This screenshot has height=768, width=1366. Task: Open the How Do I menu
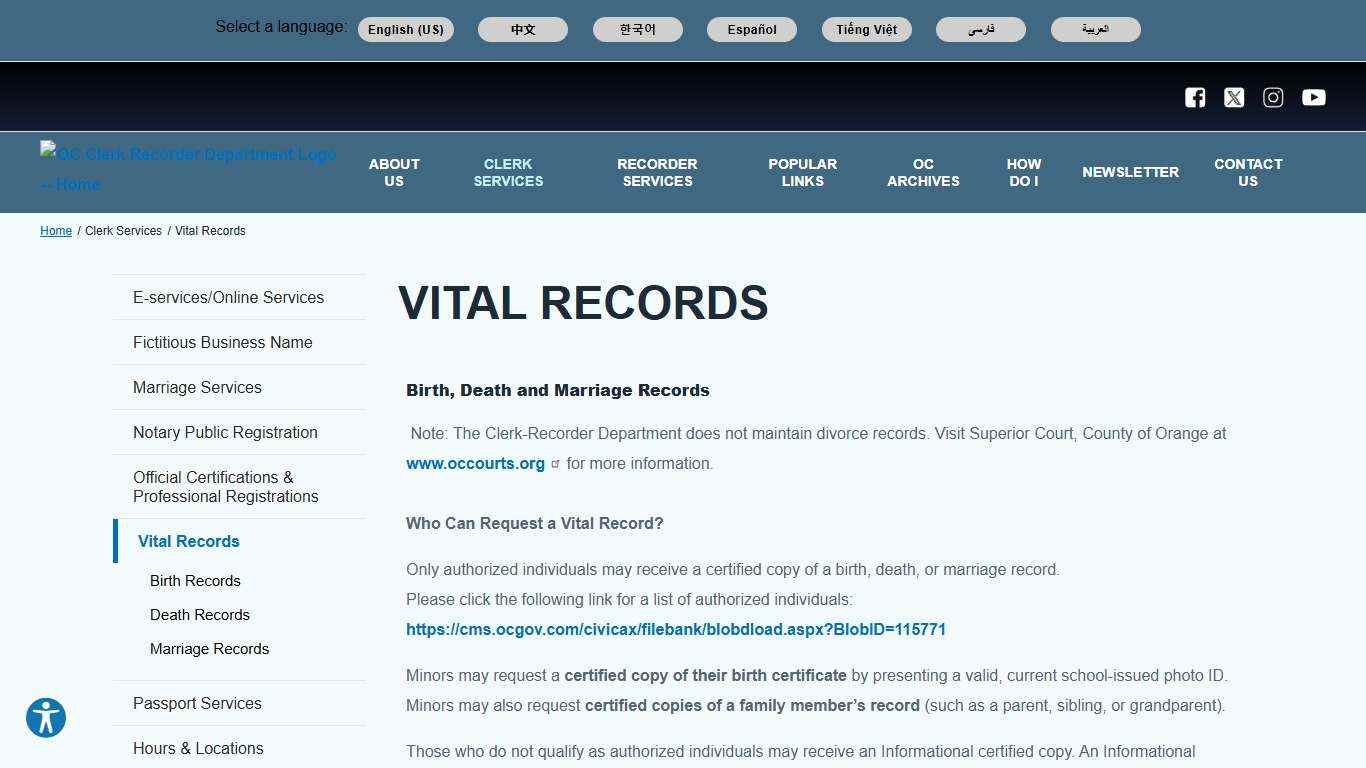tap(1023, 172)
